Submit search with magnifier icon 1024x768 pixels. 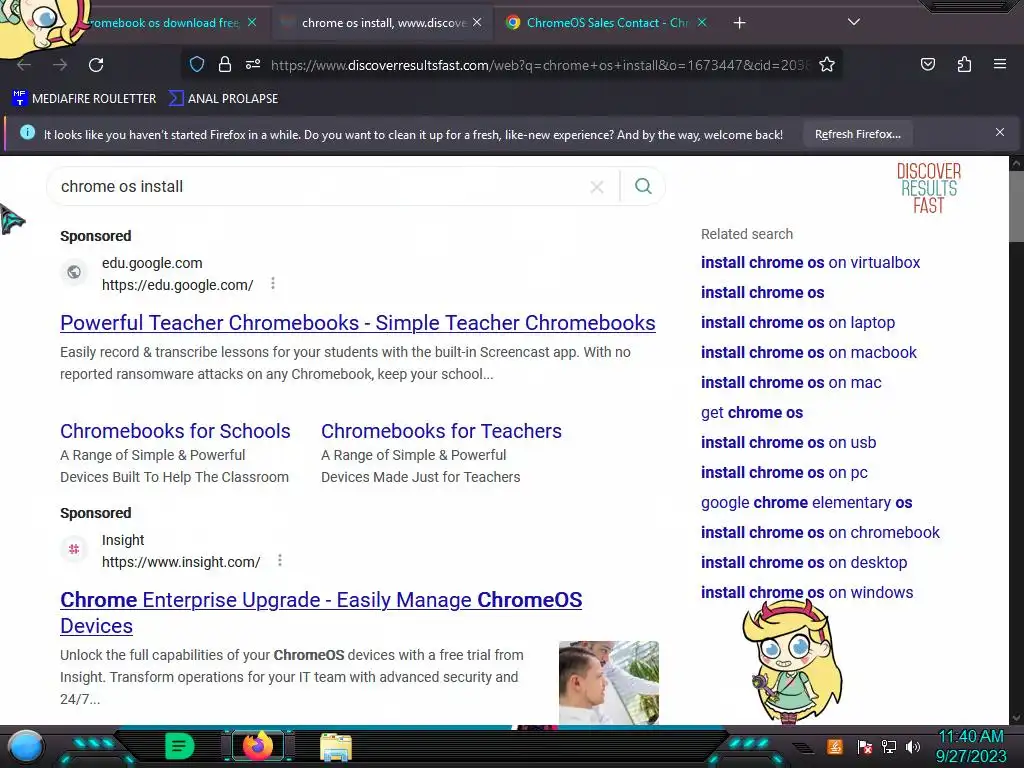(643, 187)
